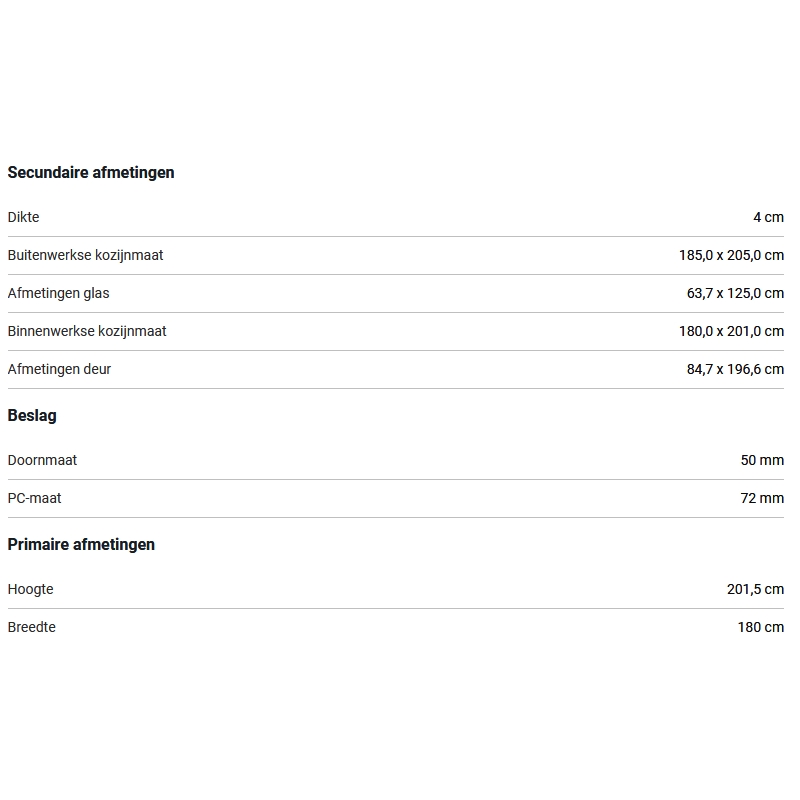
Task: Click the PC-maat label
Action: click(x=34, y=498)
